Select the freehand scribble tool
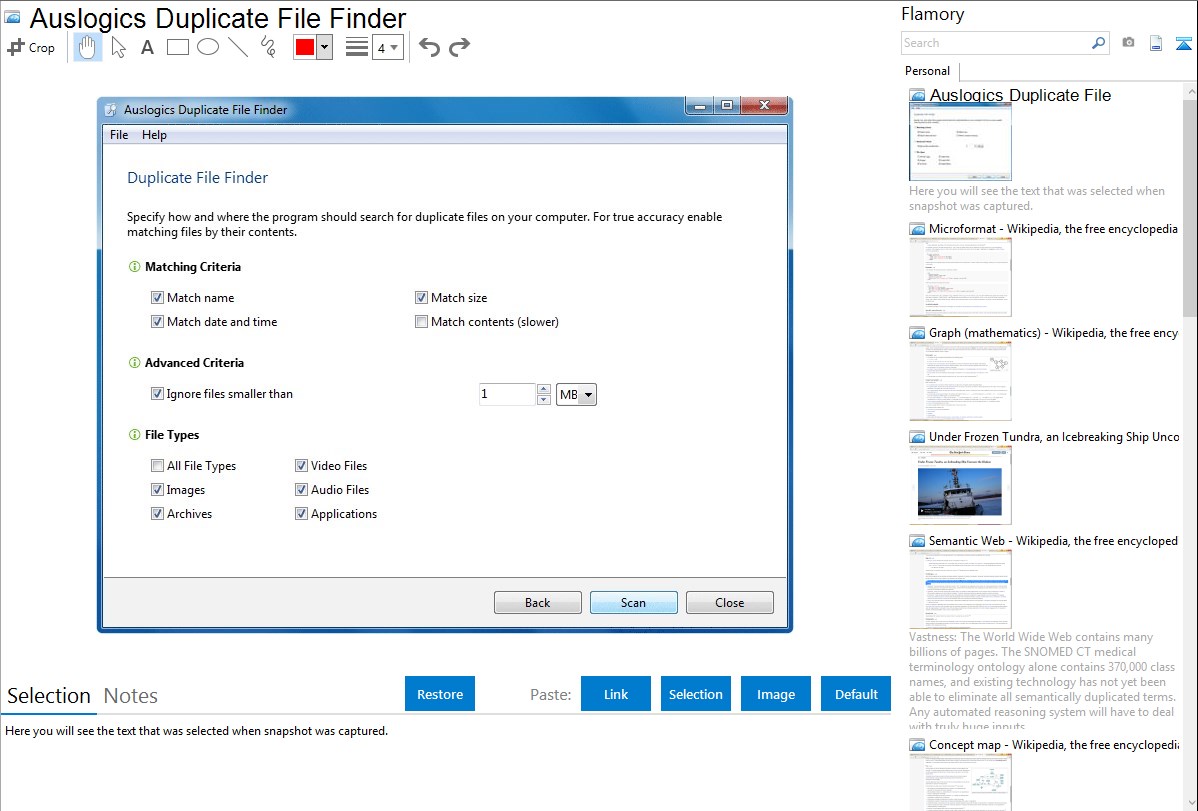 (268, 47)
